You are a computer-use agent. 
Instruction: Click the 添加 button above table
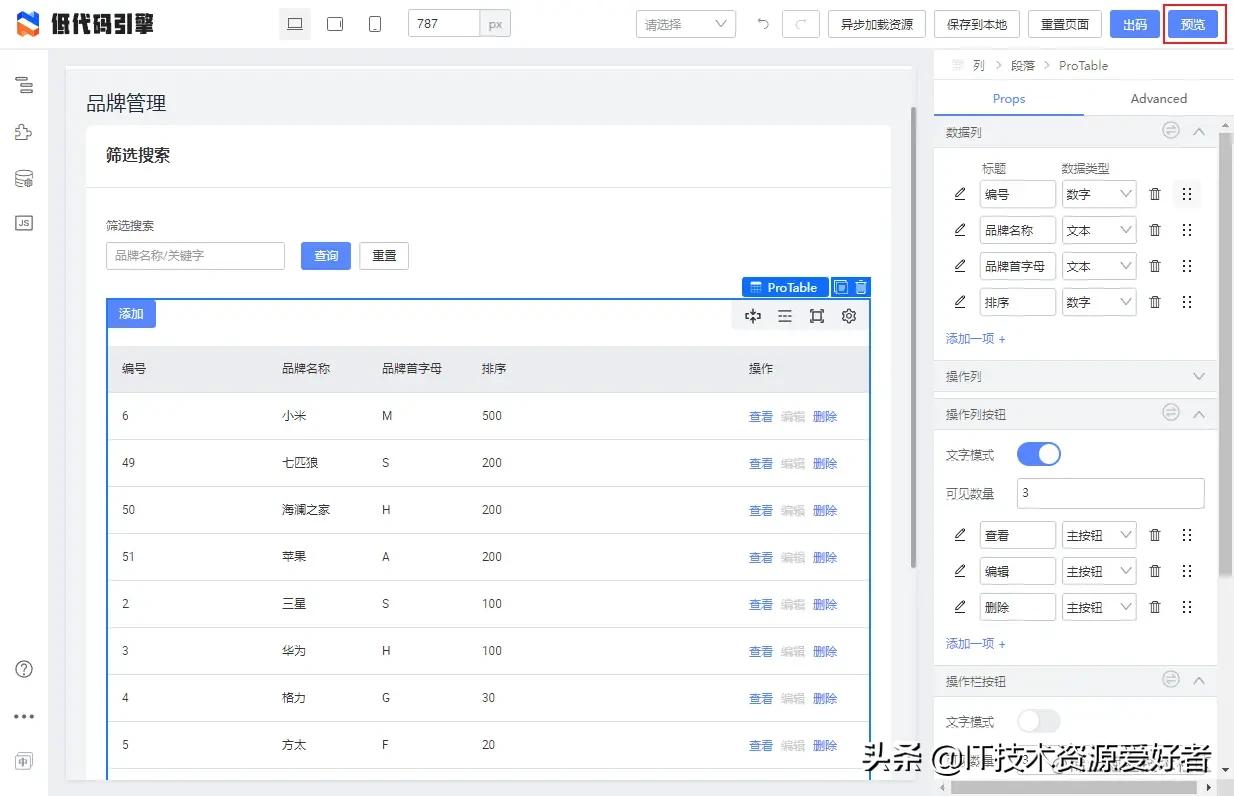131,314
